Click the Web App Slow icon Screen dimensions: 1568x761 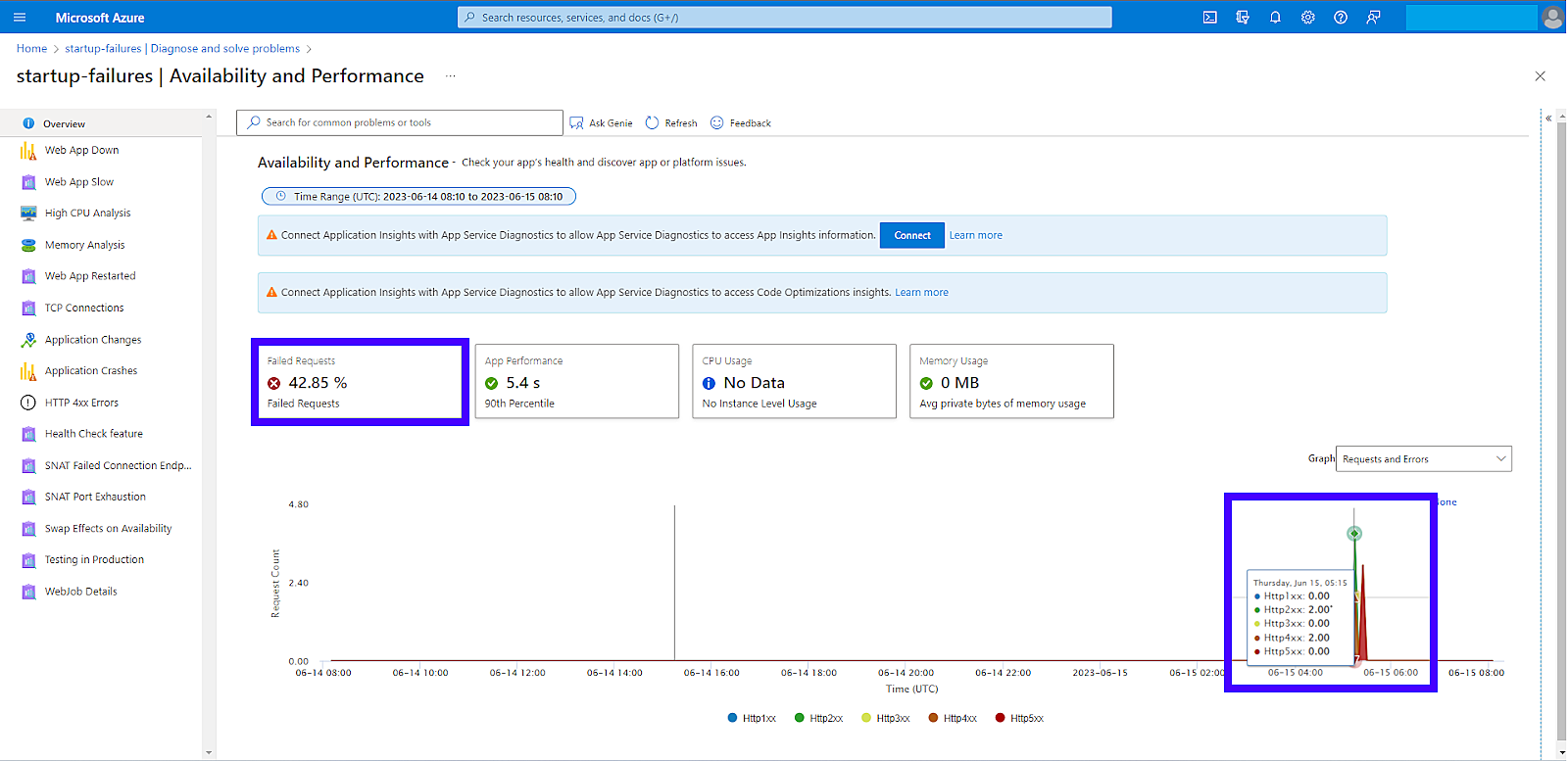click(x=28, y=182)
